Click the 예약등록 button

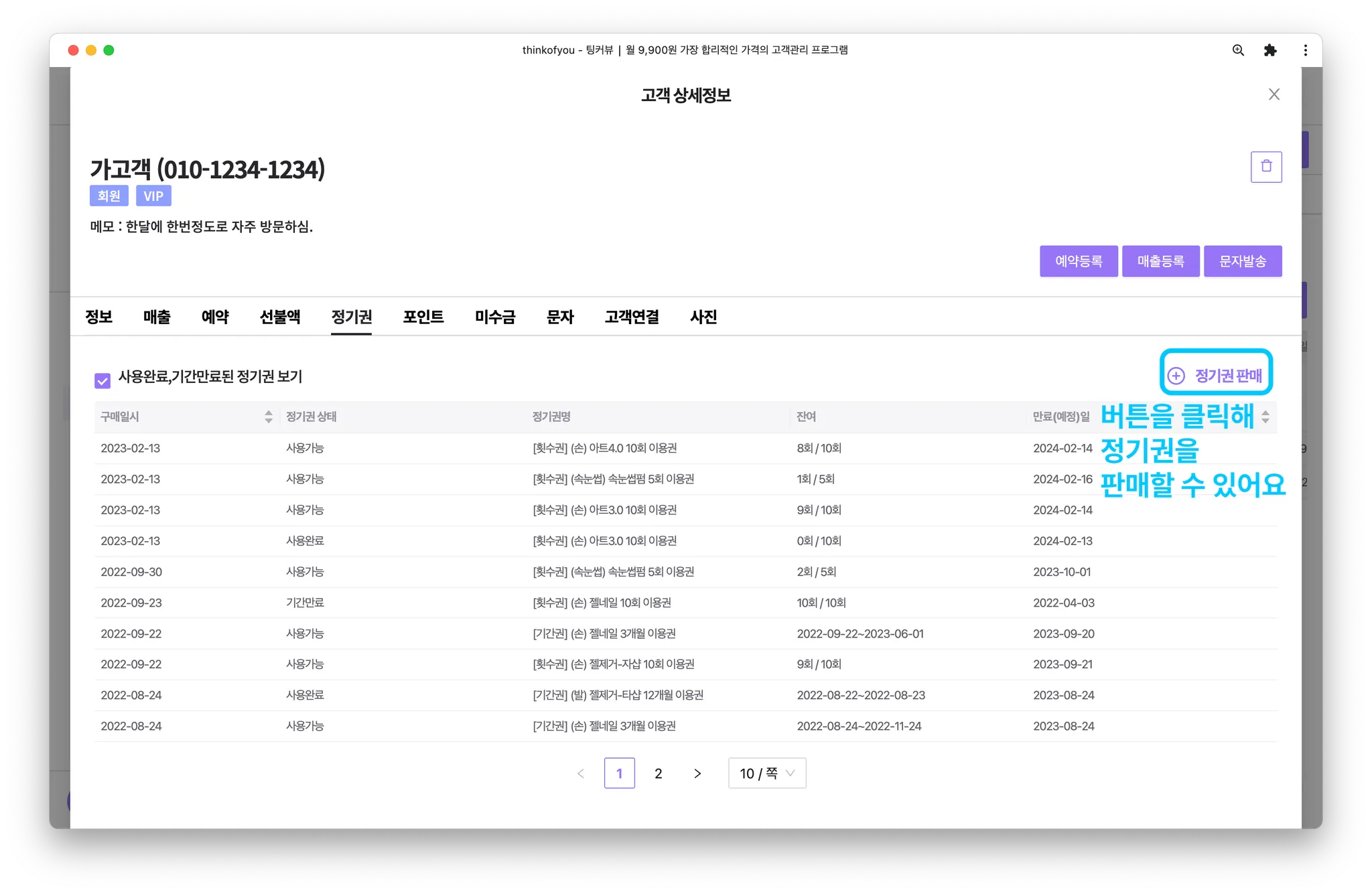coord(1078,261)
